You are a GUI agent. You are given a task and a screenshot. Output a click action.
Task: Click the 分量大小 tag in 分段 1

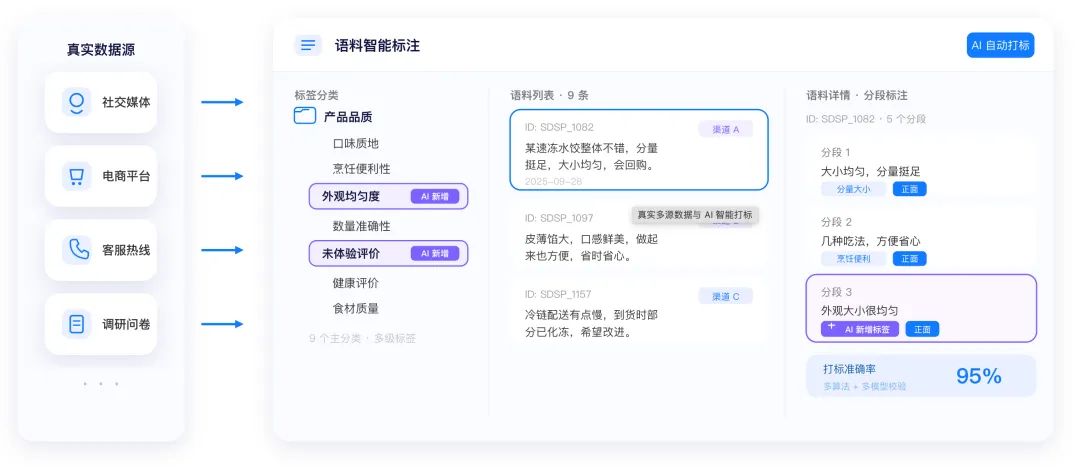pos(853,189)
